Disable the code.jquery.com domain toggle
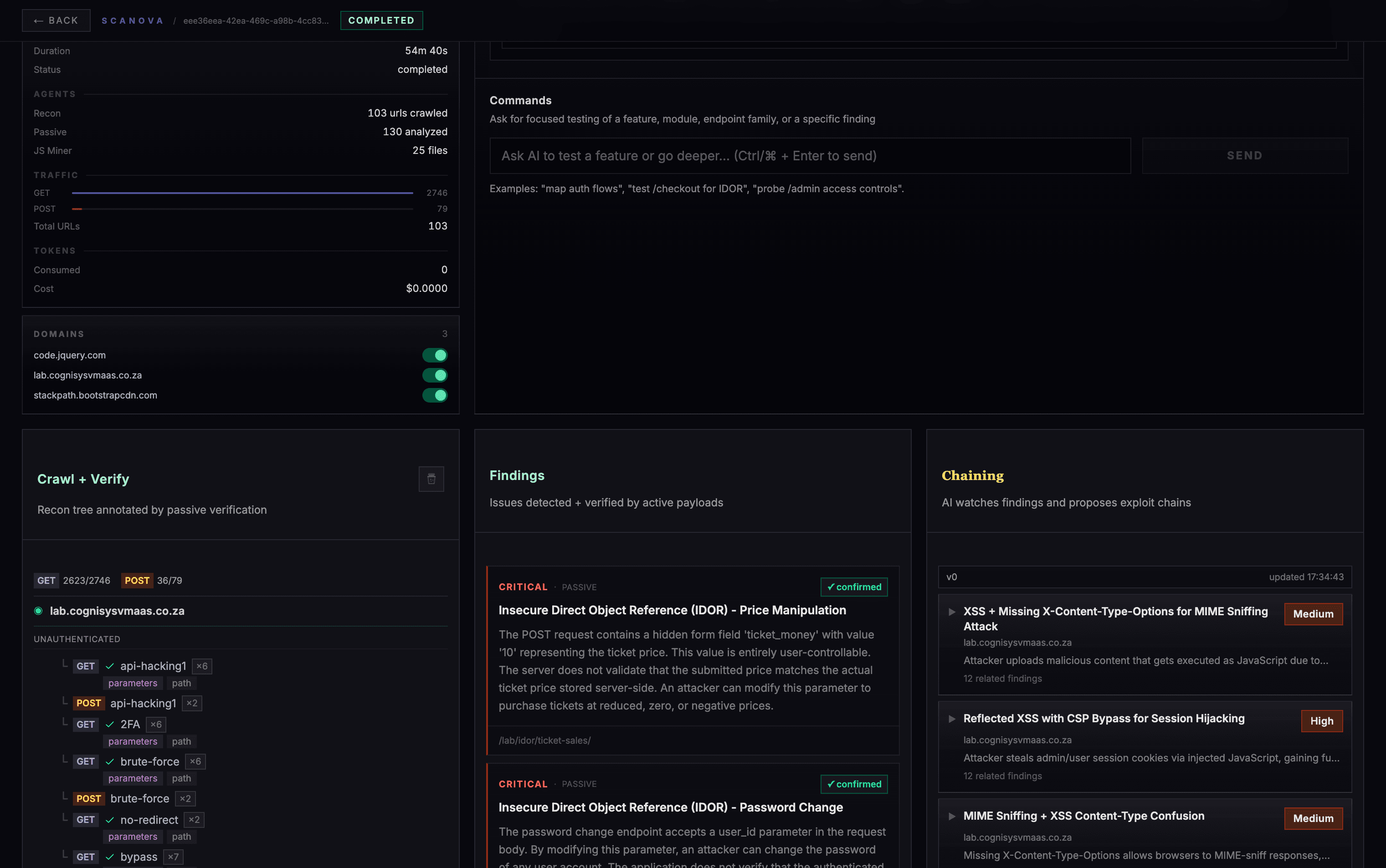This screenshot has width=1386, height=868. tap(435, 355)
